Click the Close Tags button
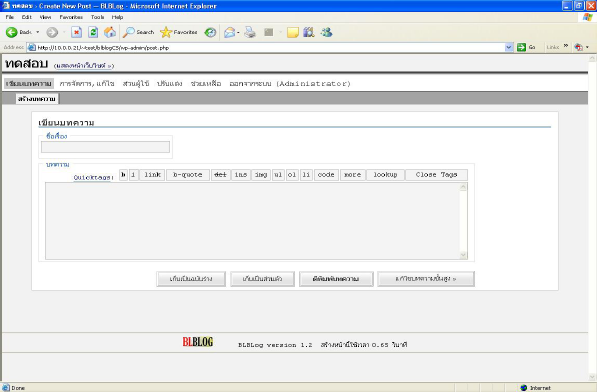Screen dimensions: 597x392 click(436, 175)
